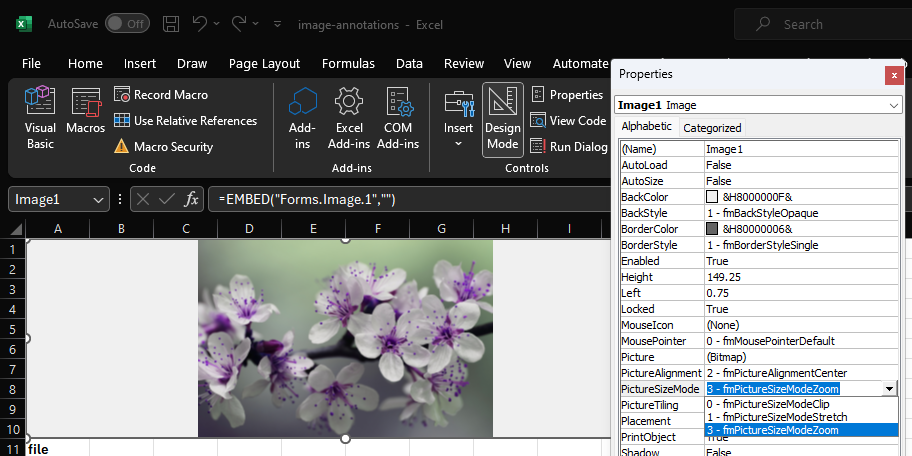Expand the Image1 object selector dropdown
The height and width of the screenshot is (456, 912).
click(x=892, y=105)
